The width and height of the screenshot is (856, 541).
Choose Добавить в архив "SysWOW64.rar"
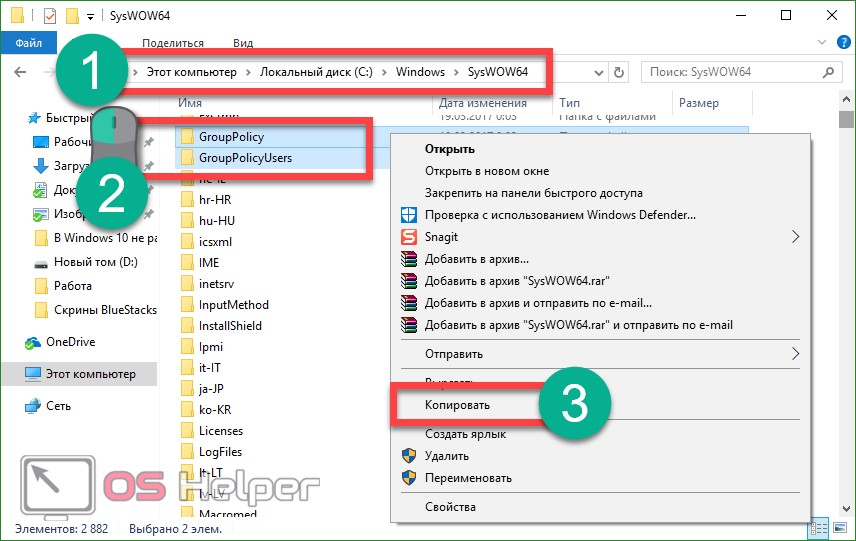point(517,281)
